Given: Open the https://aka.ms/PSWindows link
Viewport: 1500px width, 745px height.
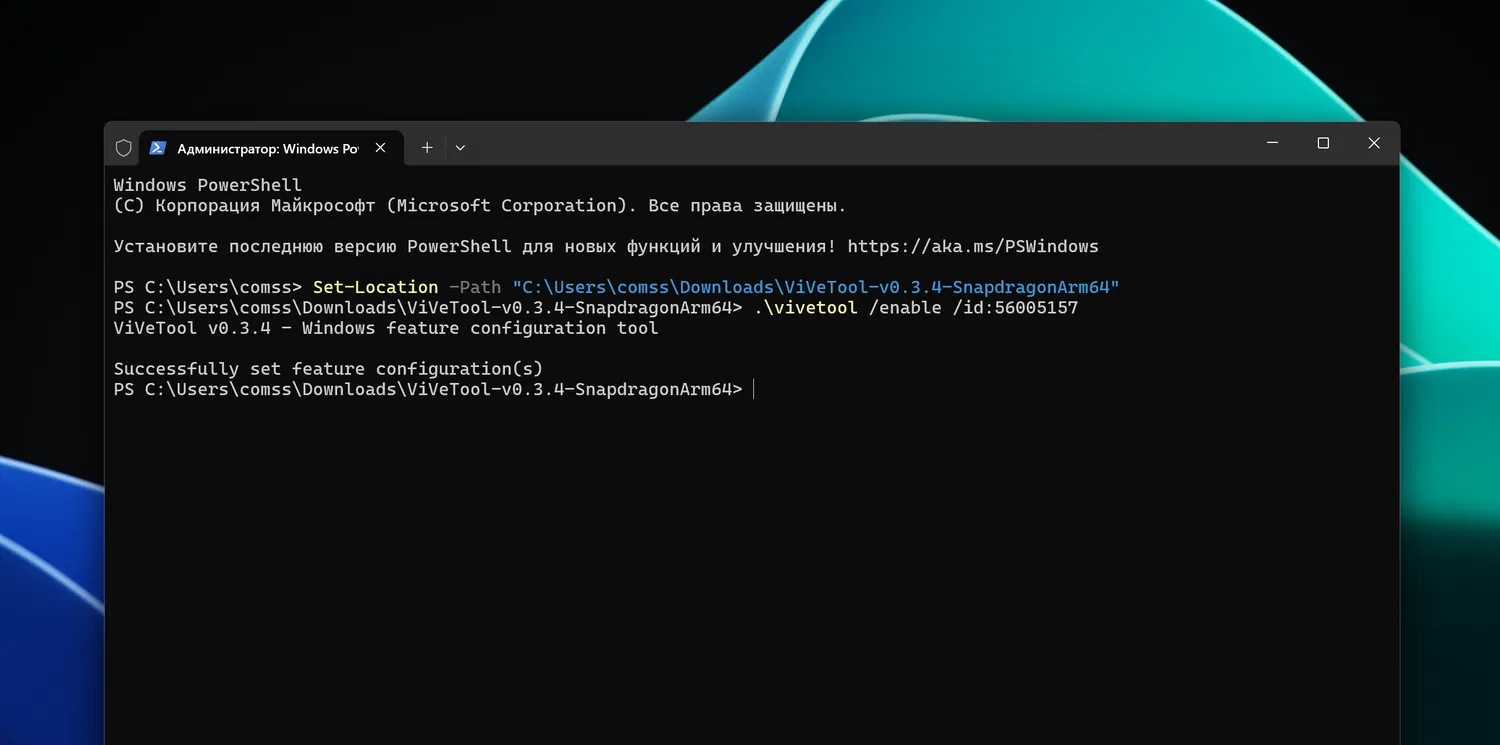Looking at the screenshot, I should click(972, 246).
